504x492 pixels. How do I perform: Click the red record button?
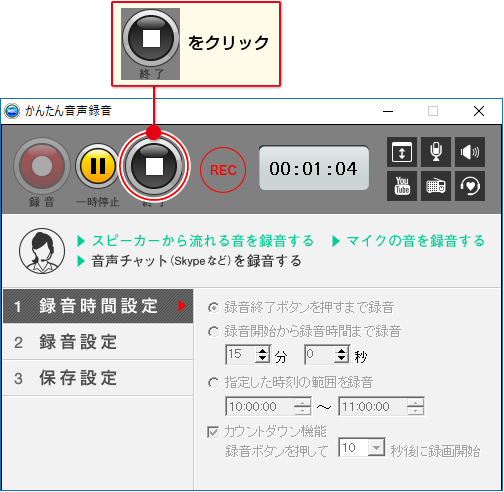coord(42,166)
